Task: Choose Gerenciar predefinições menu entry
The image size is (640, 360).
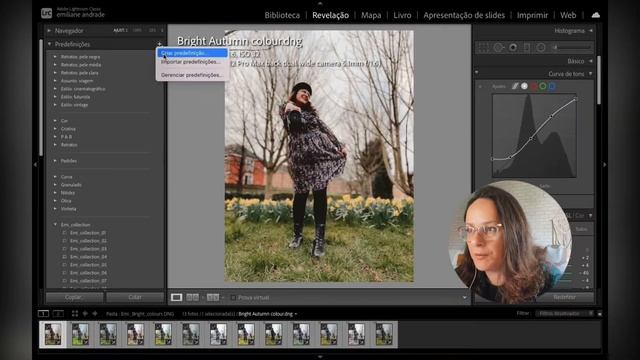Action: tap(192, 75)
